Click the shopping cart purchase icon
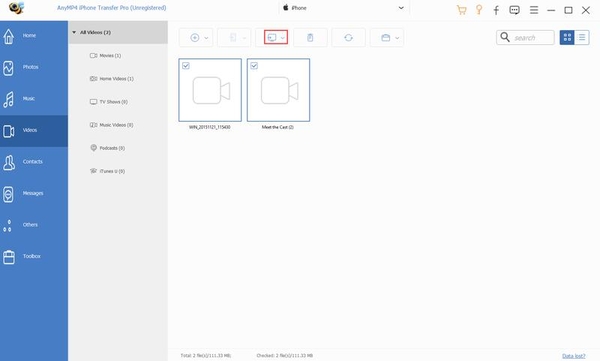The width and height of the screenshot is (600, 361). (461, 10)
